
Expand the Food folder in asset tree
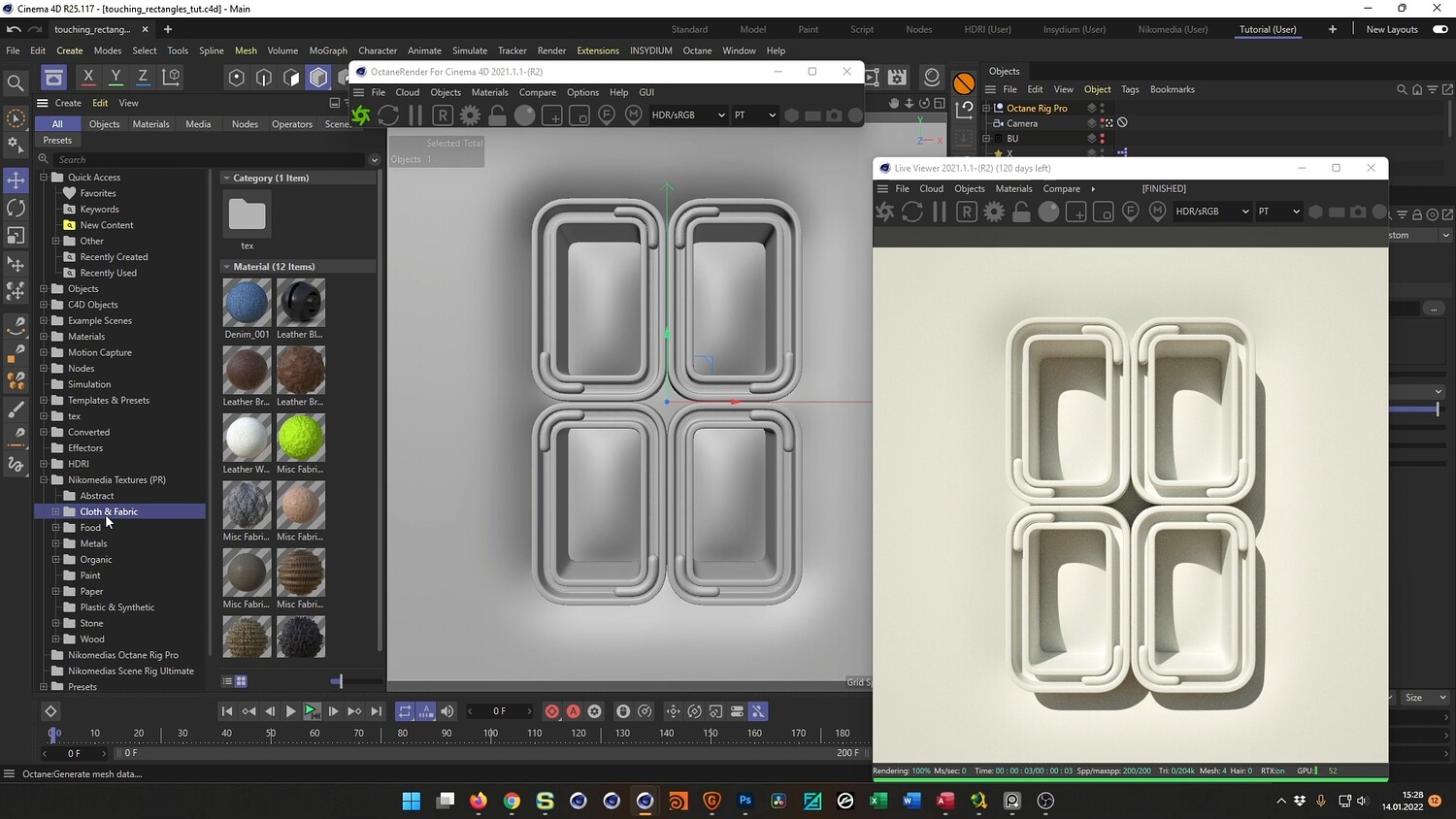pyautogui.click(x=56, y=528)
